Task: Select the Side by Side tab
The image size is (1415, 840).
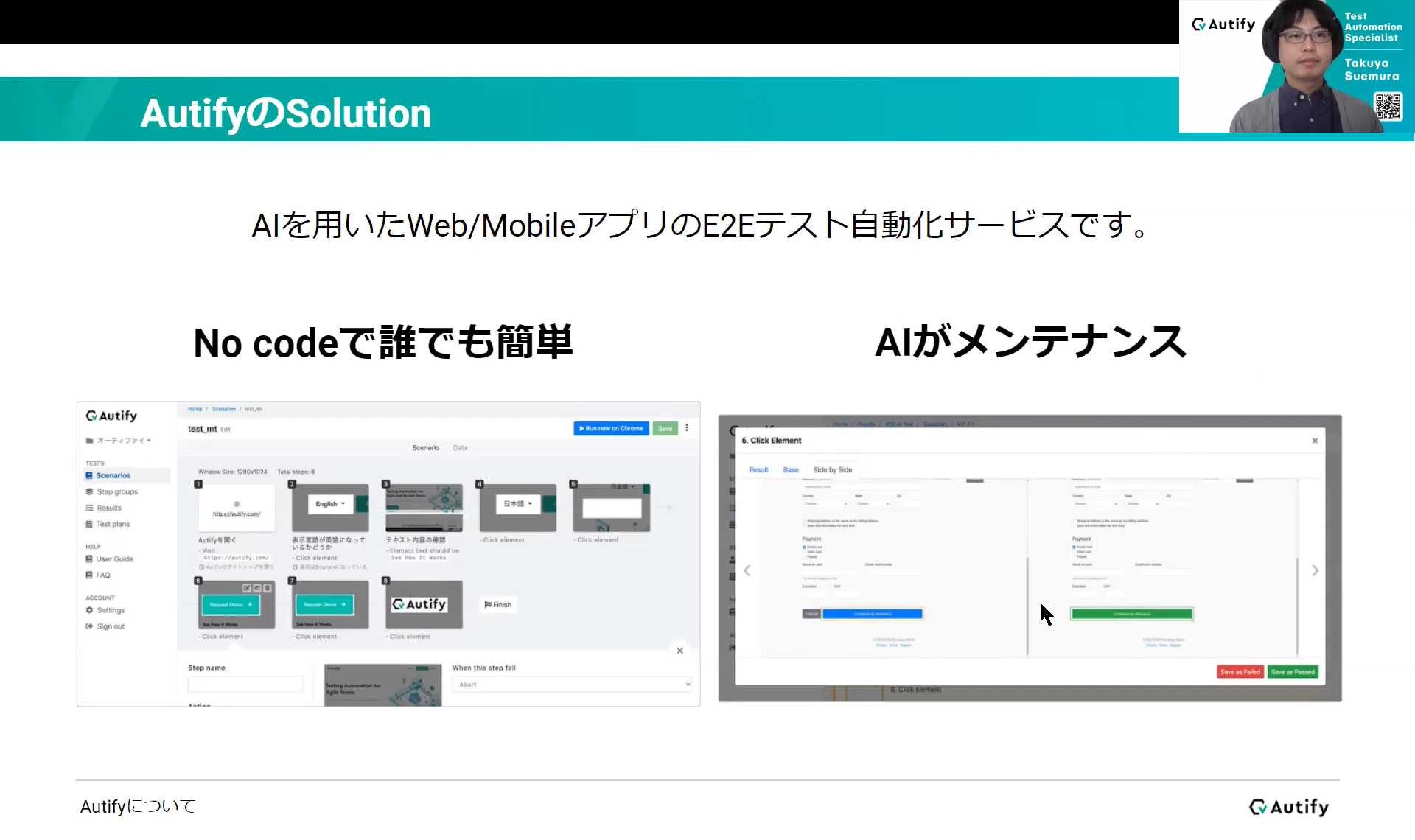Action: 833,470
